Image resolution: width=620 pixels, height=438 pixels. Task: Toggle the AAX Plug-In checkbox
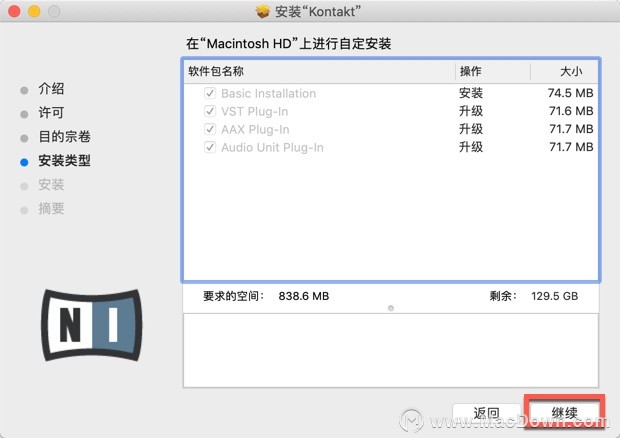[x=210, y=129]
